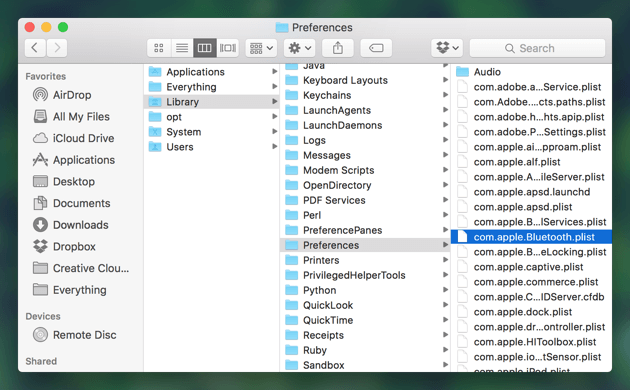Expand arrow next to QuickLook folder

tap(445, 304)
